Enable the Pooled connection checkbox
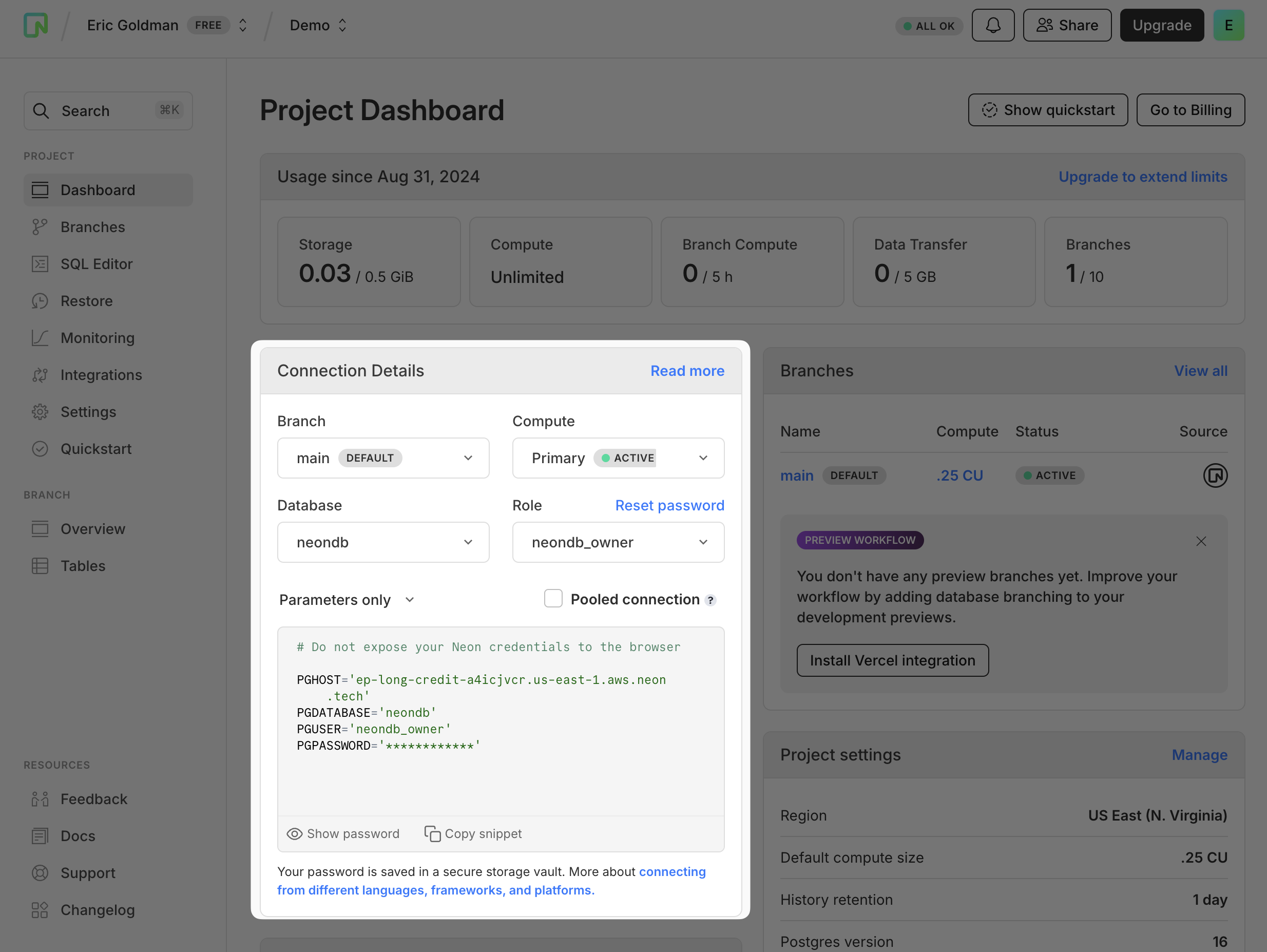Viewport: 1267px width, 952px height. 553,599
